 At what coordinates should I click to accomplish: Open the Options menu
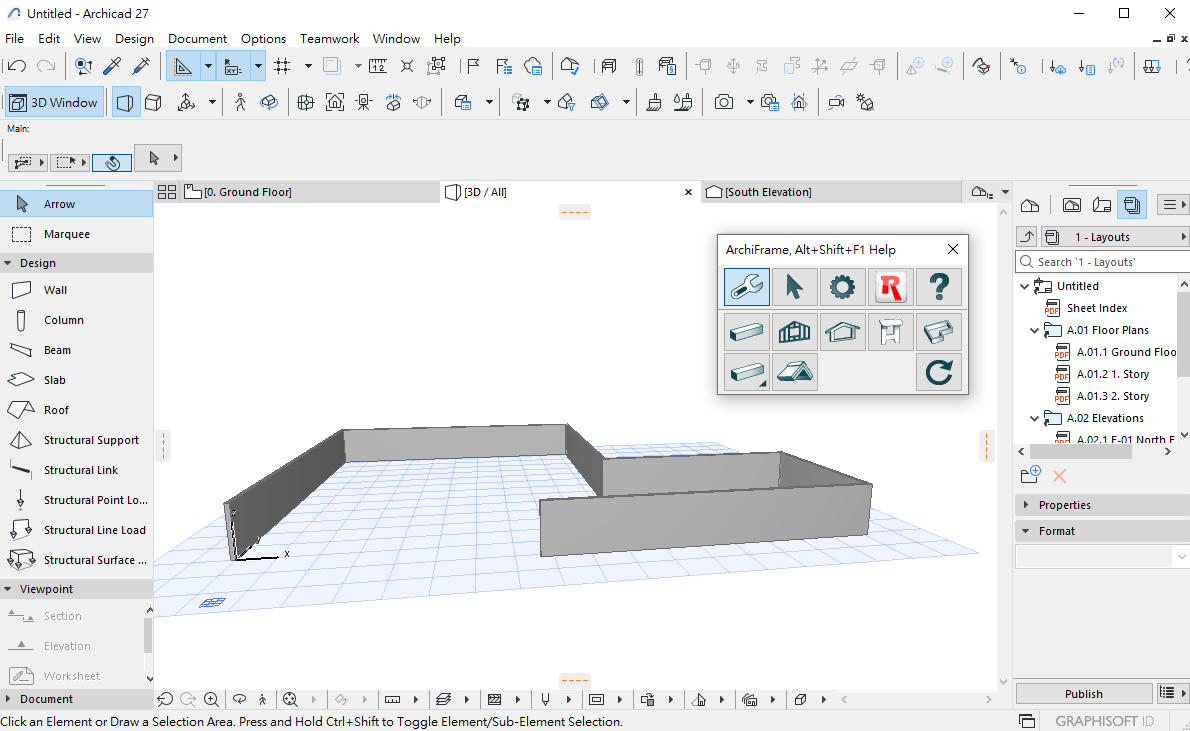(263, 39)
